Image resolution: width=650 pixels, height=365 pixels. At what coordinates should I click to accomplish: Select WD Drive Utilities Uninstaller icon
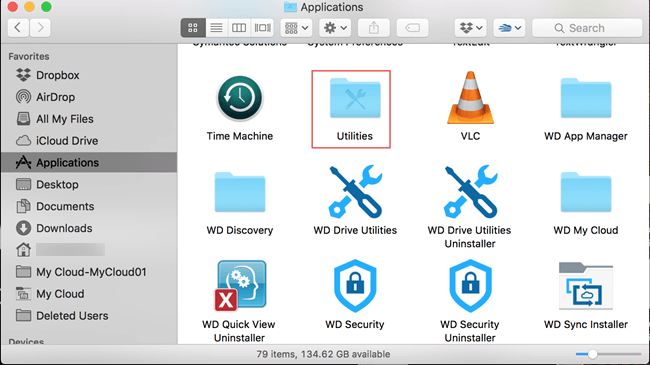[x=470, y=192]
